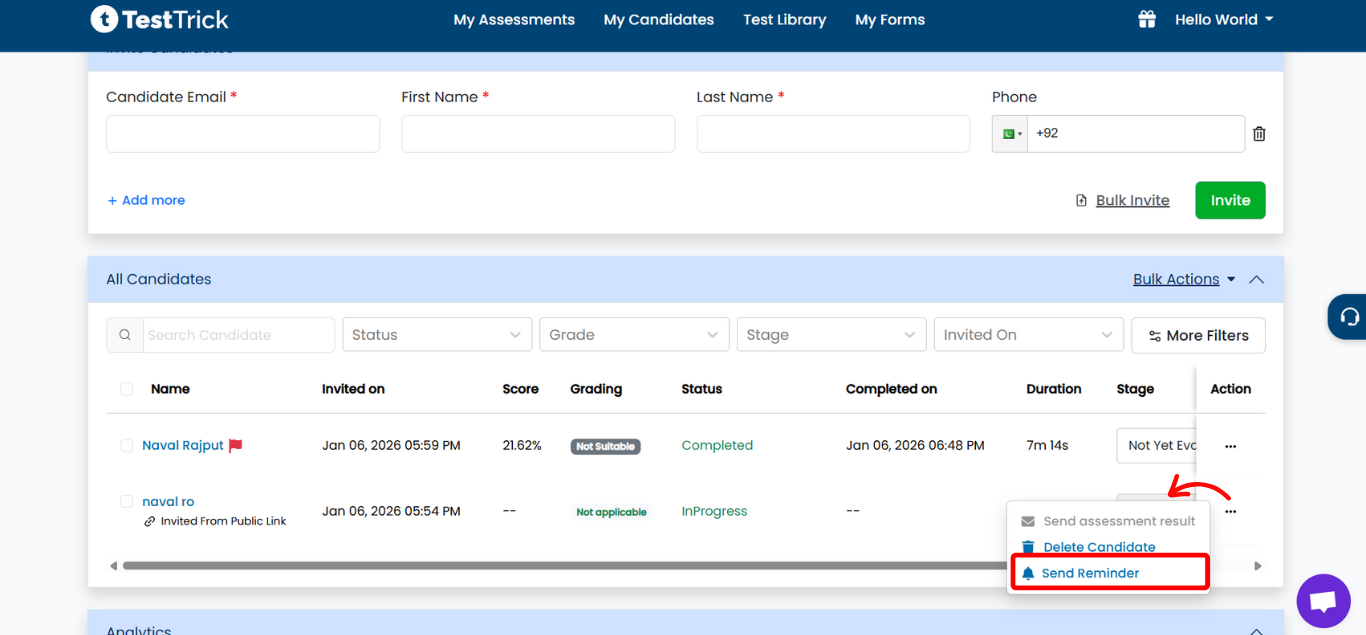This screenshot has width=1366, height=635.
Task: Click the Not Suitable grading badge
Action: click(x=605, y=446)
